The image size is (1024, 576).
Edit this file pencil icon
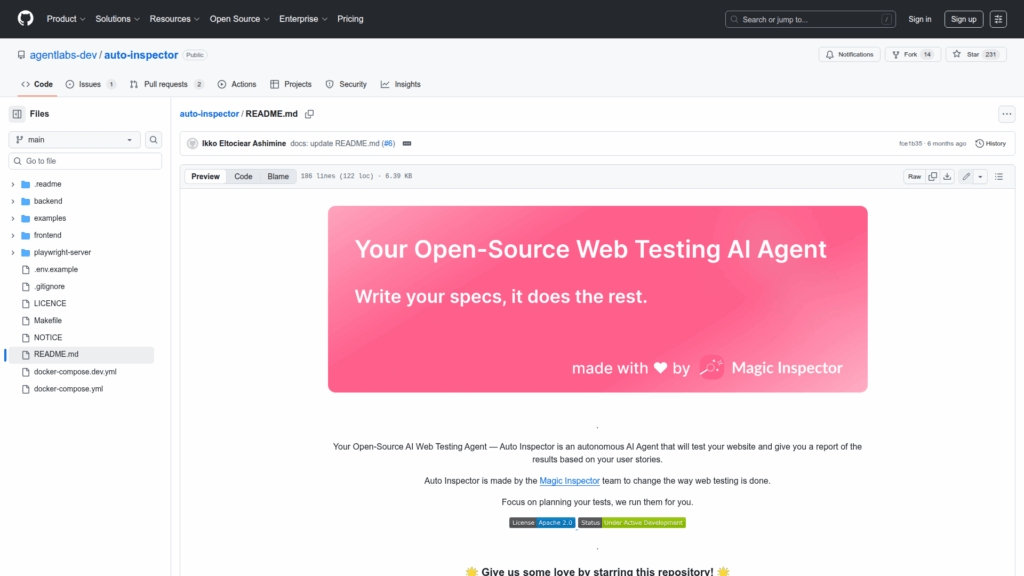(x=966, y=176)
